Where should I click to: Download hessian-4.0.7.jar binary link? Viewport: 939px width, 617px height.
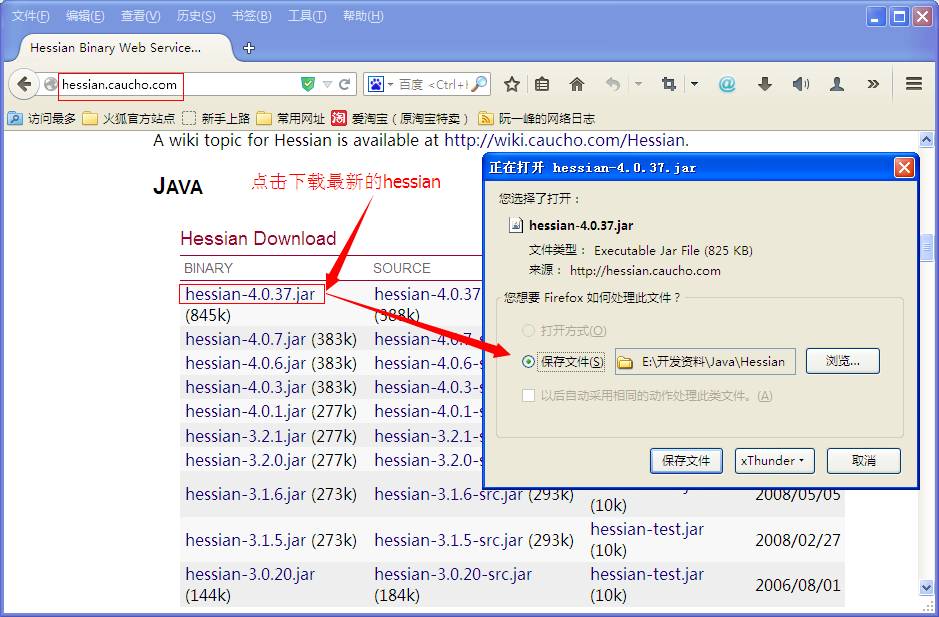pyautogui.click(x=246, y=339)
